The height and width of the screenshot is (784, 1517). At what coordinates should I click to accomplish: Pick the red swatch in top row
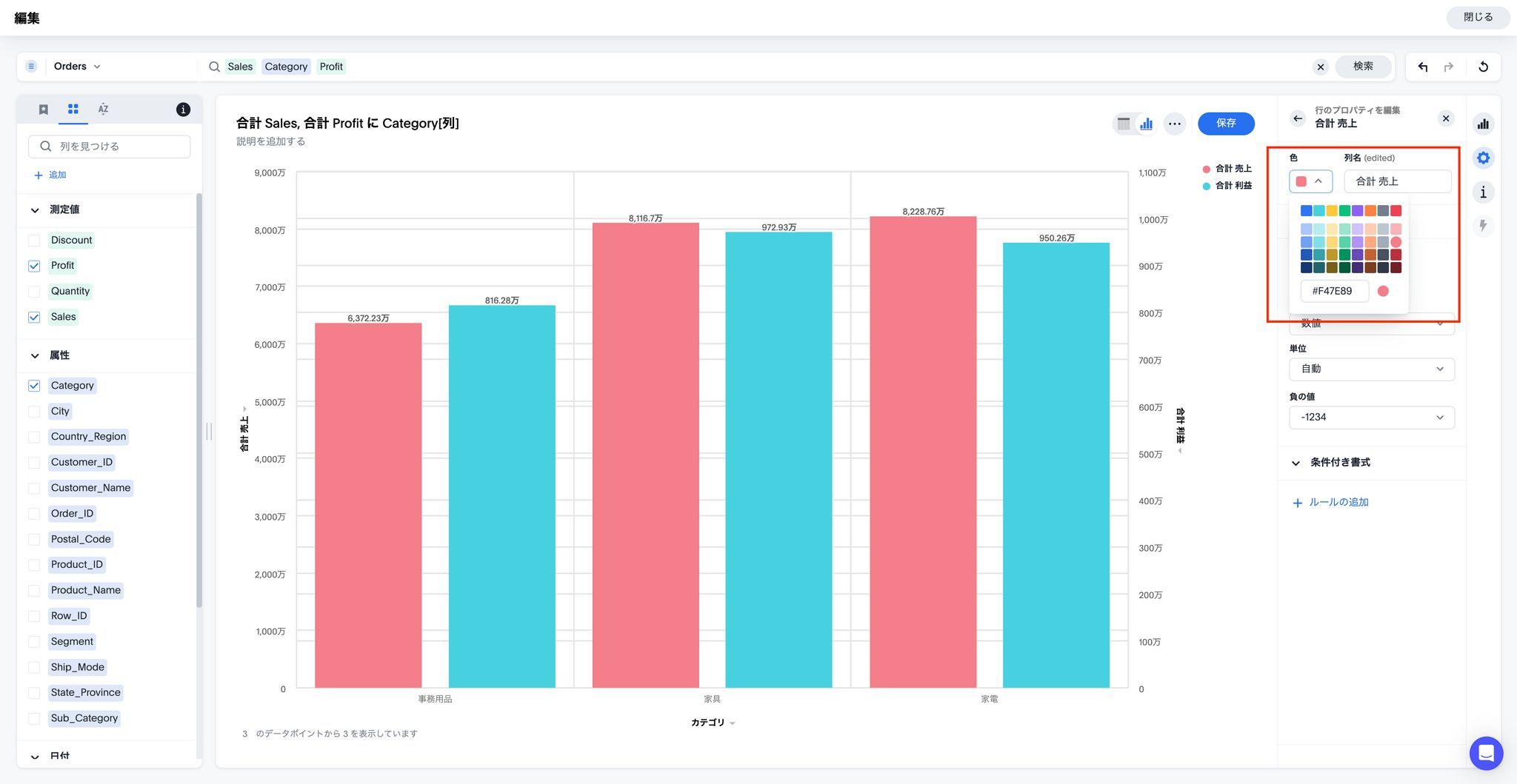[1396, 211]
